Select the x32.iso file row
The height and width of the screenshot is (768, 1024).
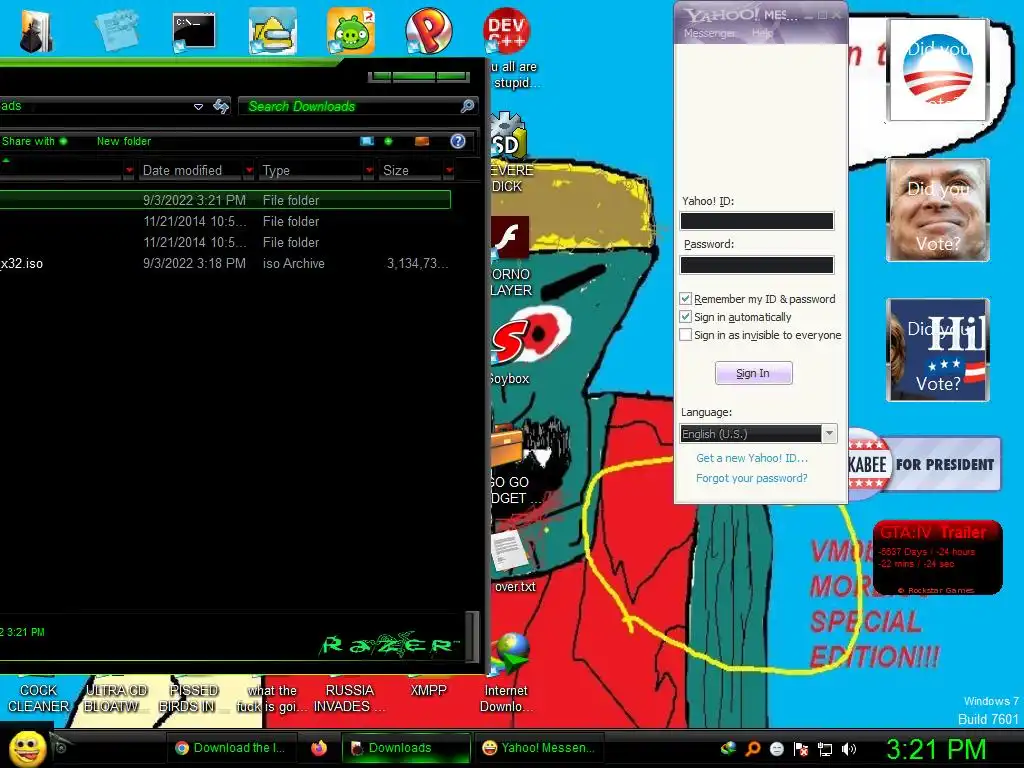click(225, 263)
